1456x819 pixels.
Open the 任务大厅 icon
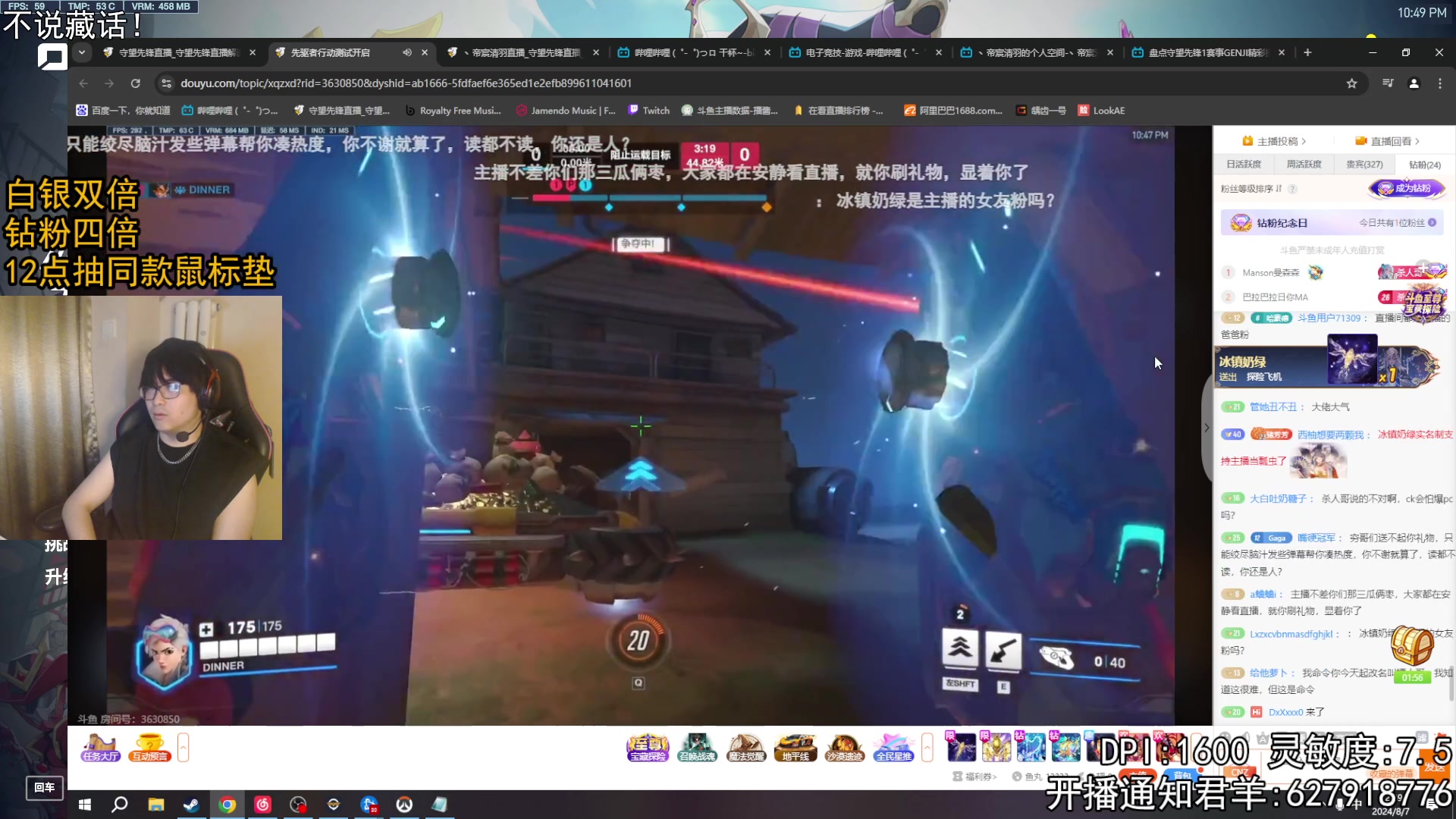pyautogui.click(x=101, y=748)
